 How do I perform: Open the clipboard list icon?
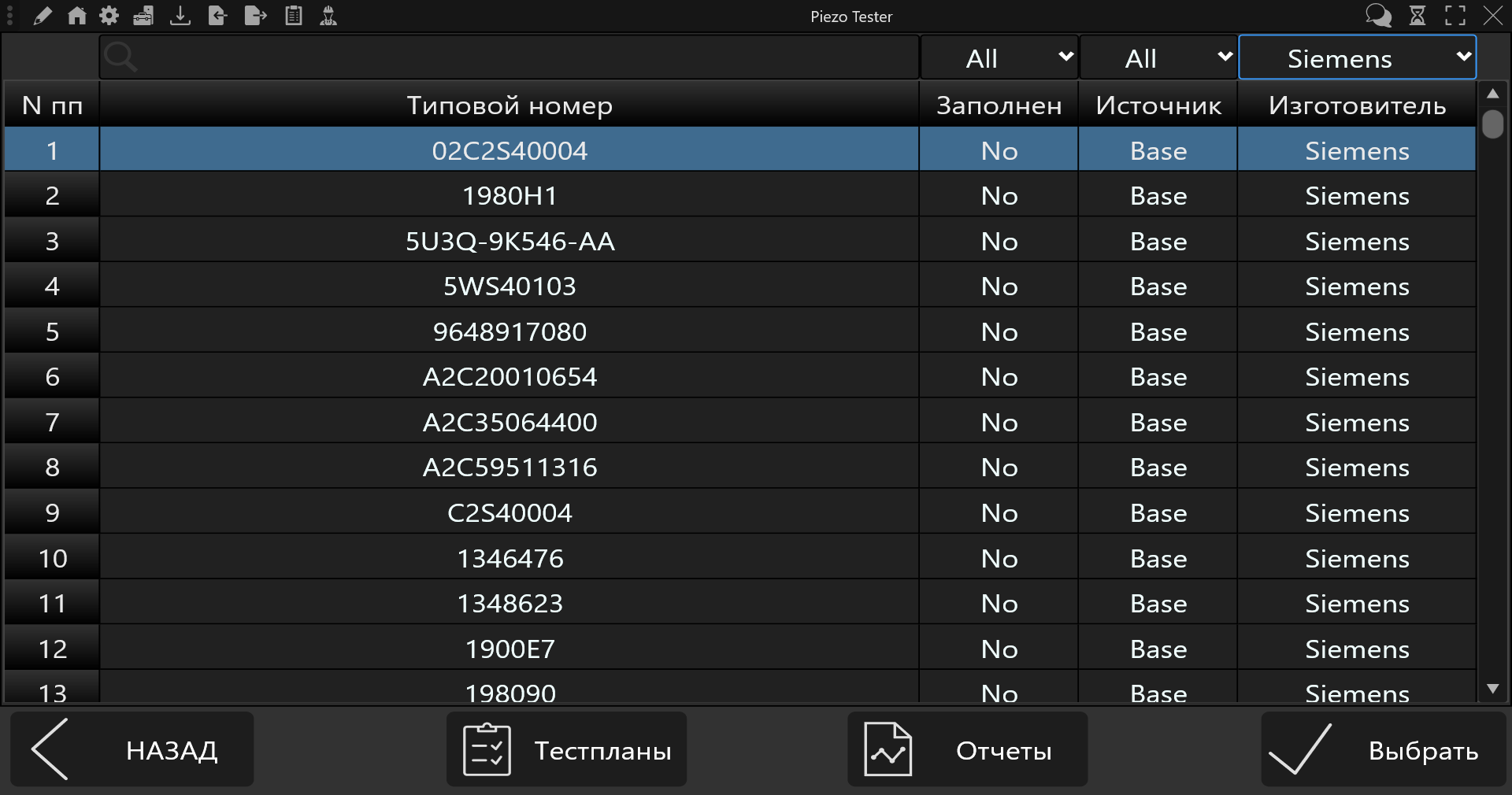[x=294, y=16]
